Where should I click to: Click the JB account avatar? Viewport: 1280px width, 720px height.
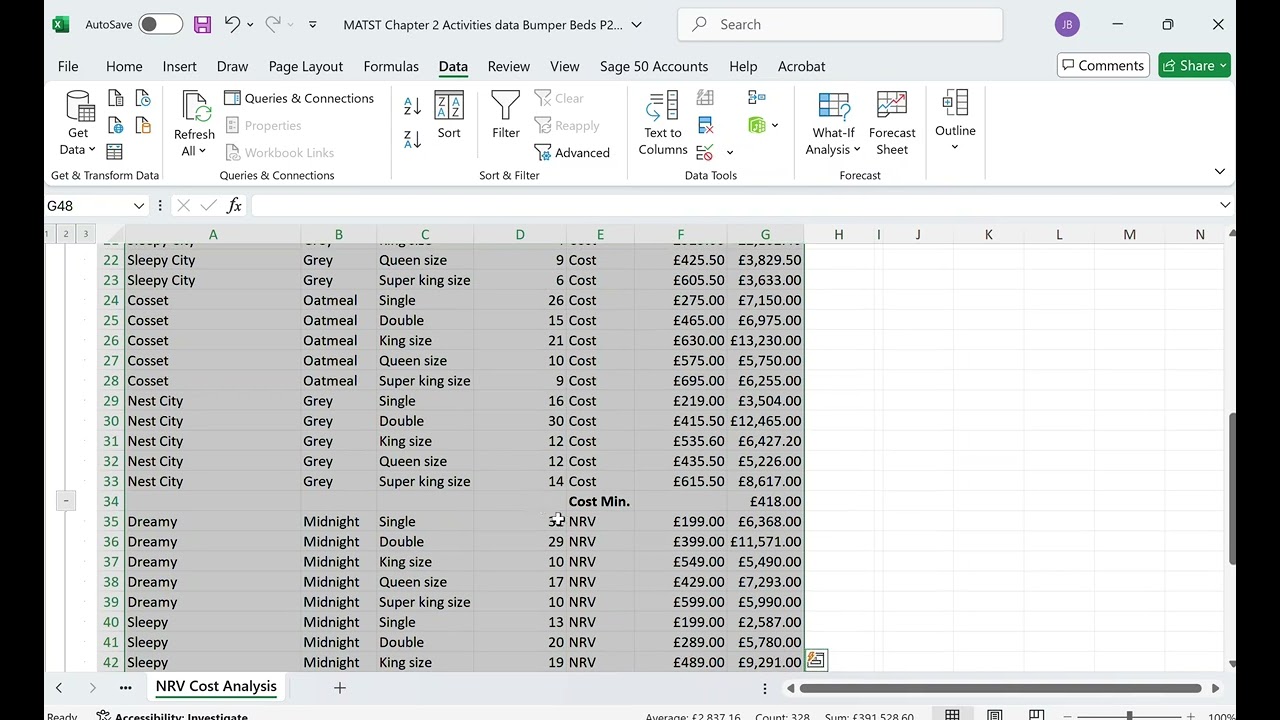tap(1067, 24)
